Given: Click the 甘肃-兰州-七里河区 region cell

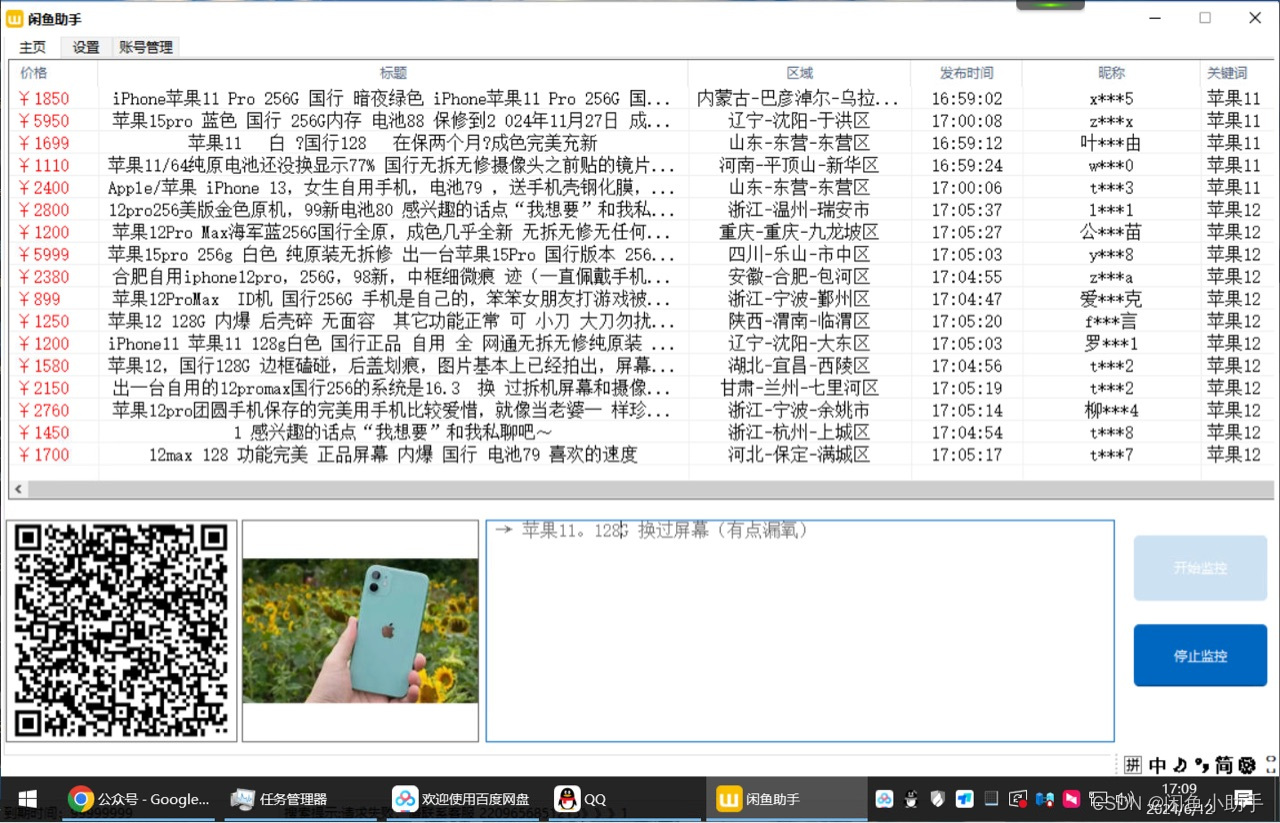Looking at the screenshot, I should (x=799, y=388).
